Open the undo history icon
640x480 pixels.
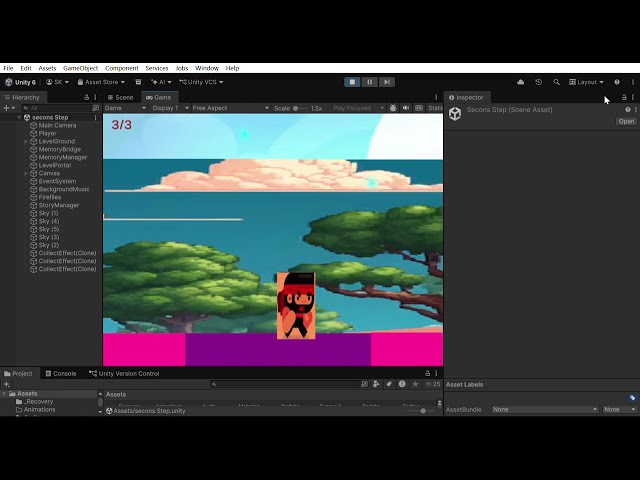538,82
